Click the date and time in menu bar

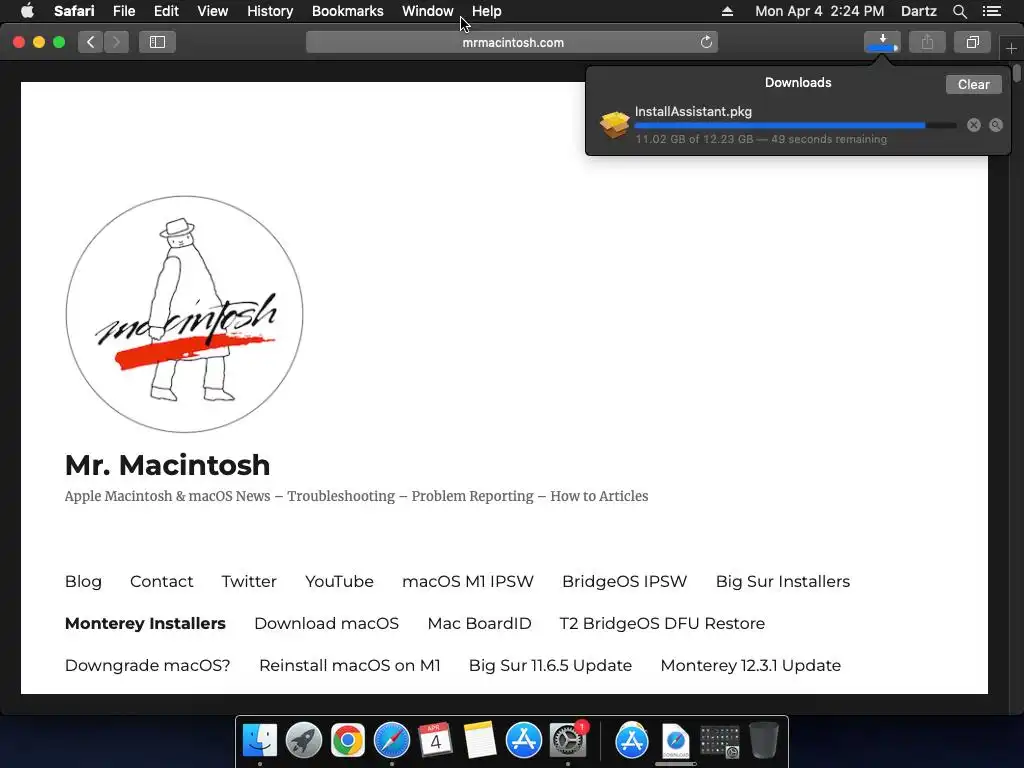[820, 11]
